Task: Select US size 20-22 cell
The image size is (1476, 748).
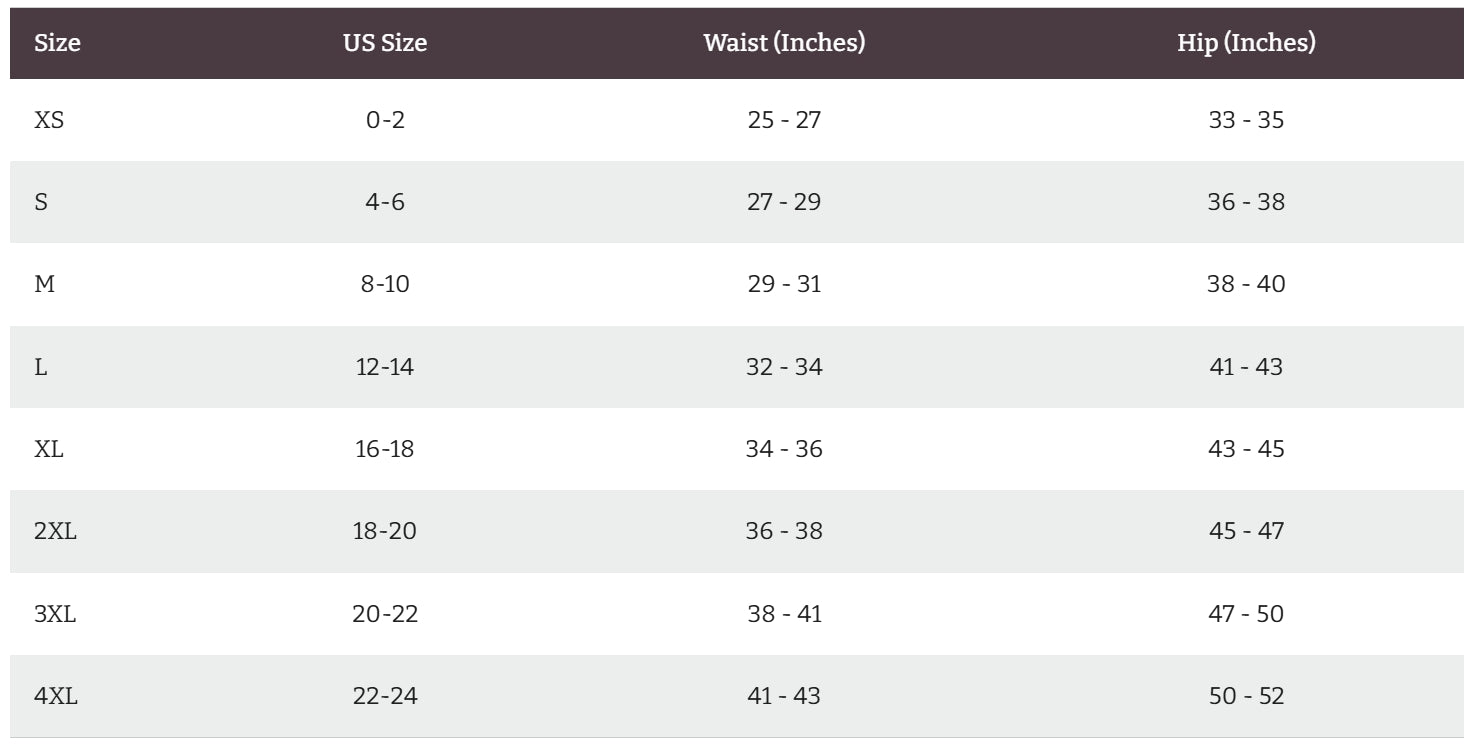Action: 385,614
